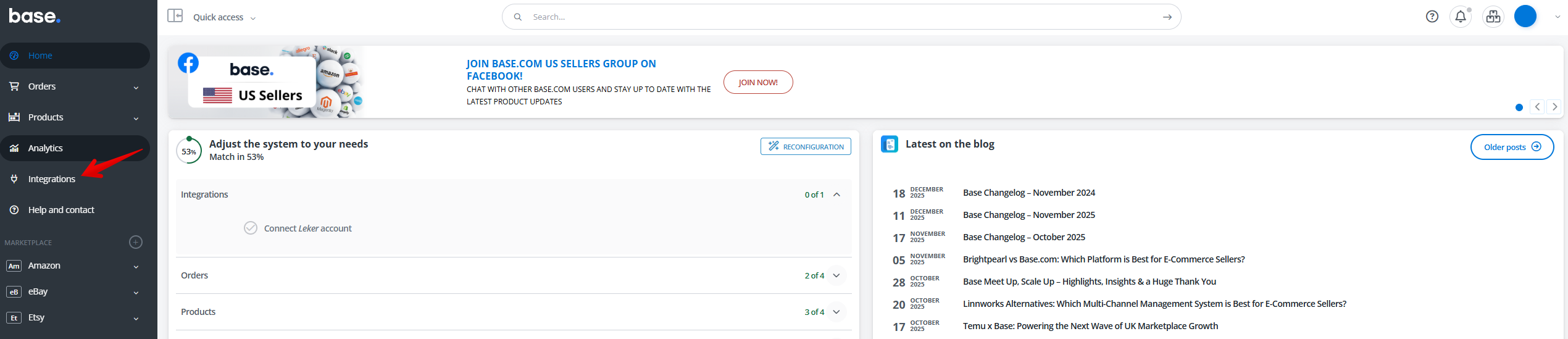
Task: Open the blue user avatar
Action: pyautogui.click(x=1525, y=17)
